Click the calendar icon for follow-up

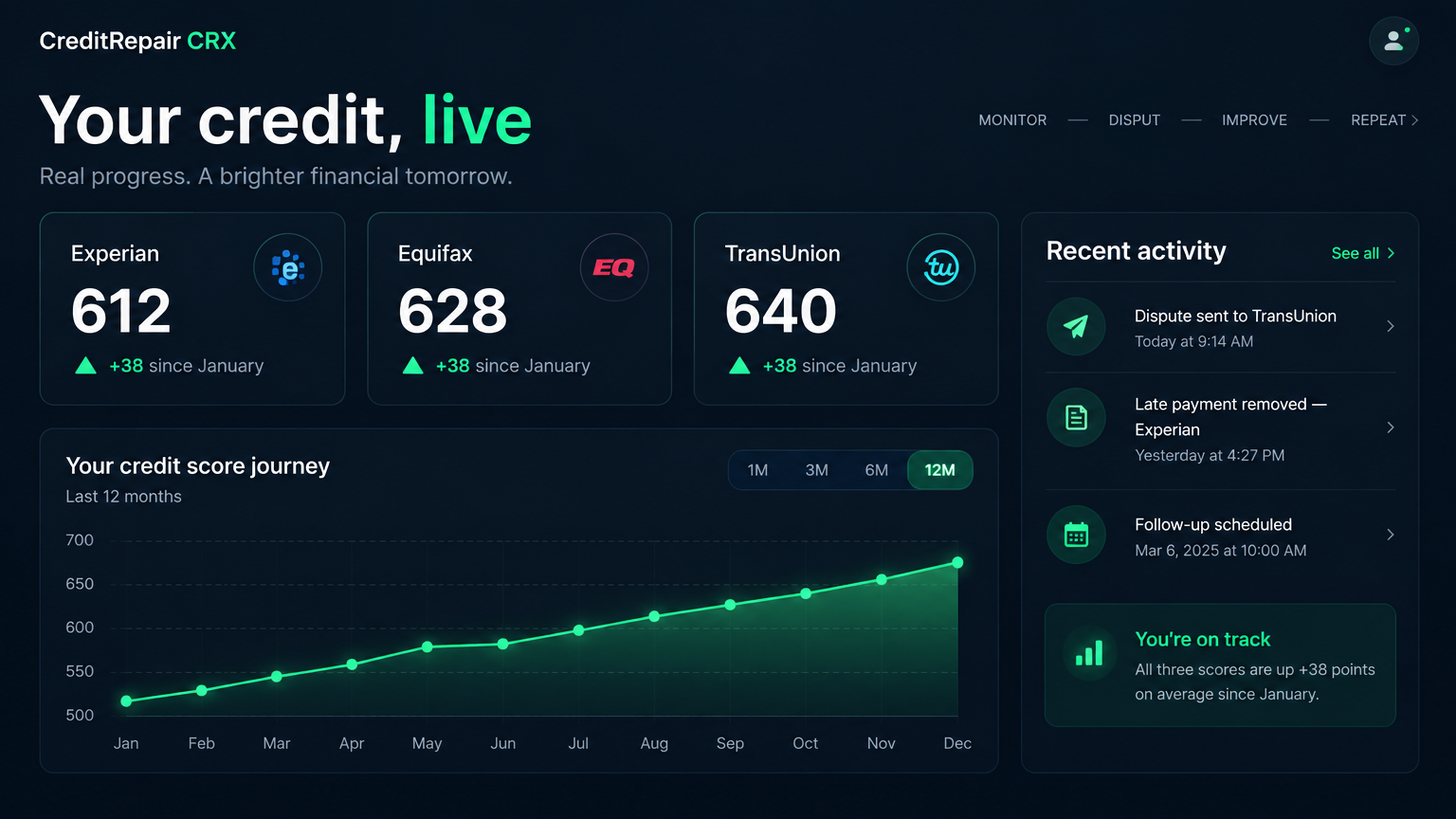pyautogui.click(x=1076, y=535)
